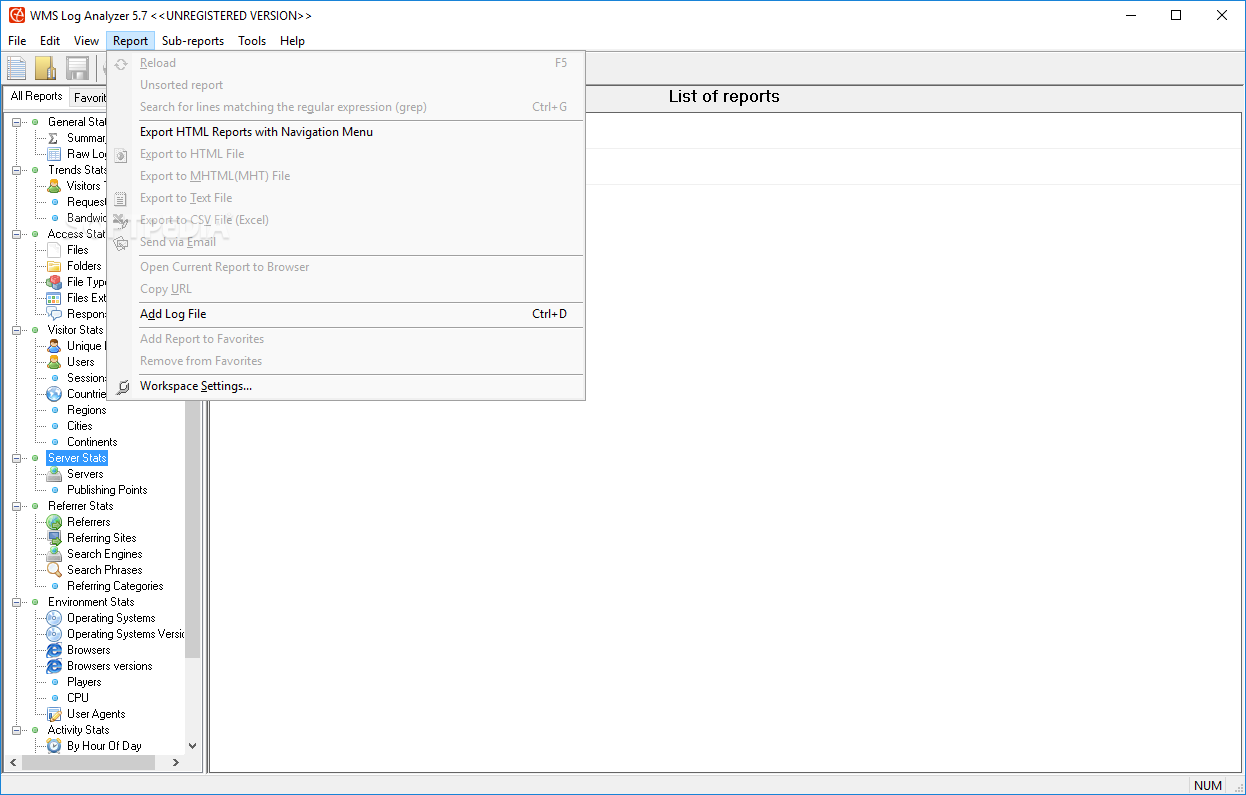Open the Help menu
Image resolution: width=1246 pixels, height=795 pixels.
[292, 41]
